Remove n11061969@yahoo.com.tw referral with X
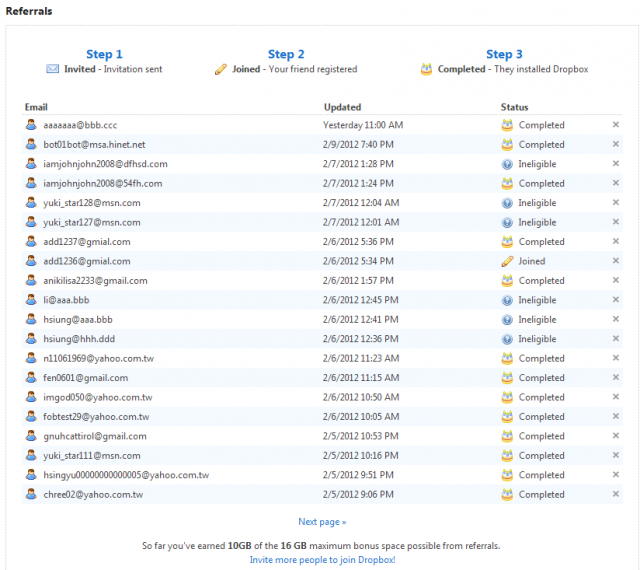The width and height of the screenshot is (640, 570). coord(616,358)
